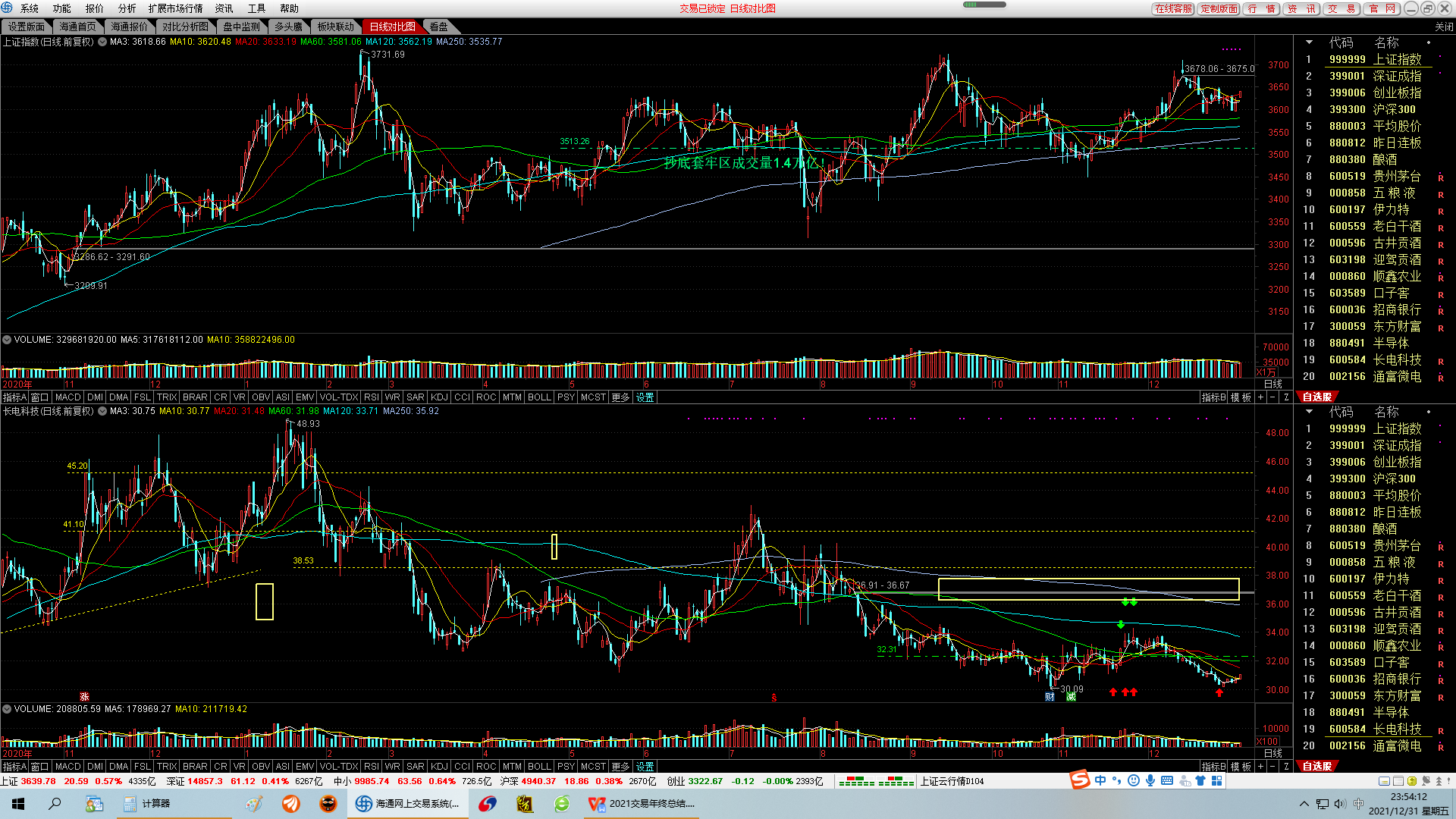Expand the dropdown triangle above lower 代码 column
1456x819 pixels.
coord(1308,412)
